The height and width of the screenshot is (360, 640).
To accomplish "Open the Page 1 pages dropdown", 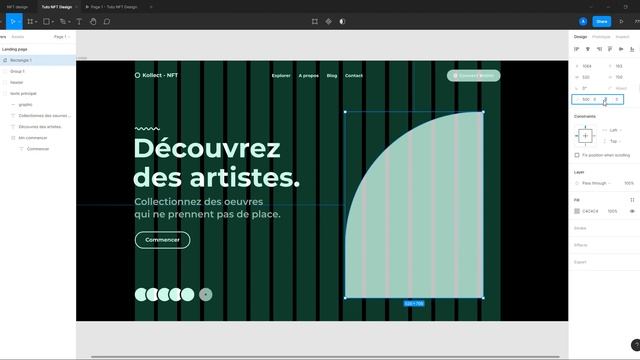I will 62,37.
